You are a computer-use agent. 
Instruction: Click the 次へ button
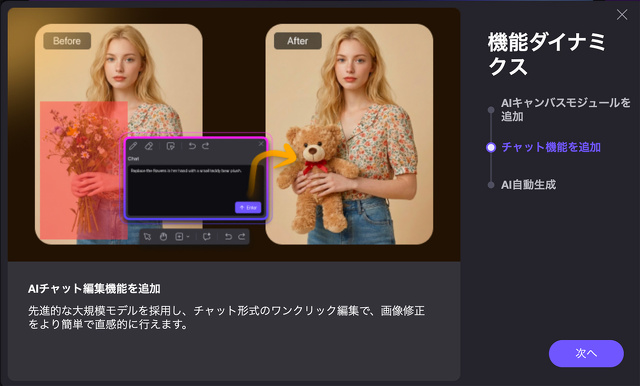click(x=586, y=353)
